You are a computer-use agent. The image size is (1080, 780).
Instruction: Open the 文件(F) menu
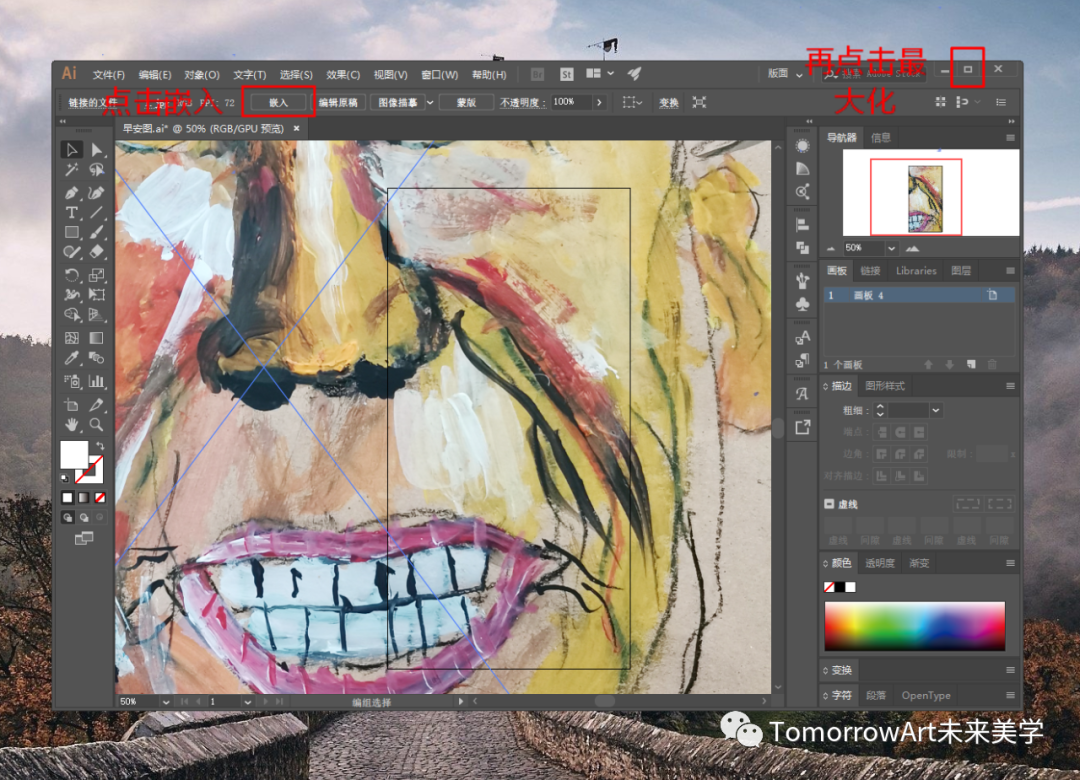[109, 74]
